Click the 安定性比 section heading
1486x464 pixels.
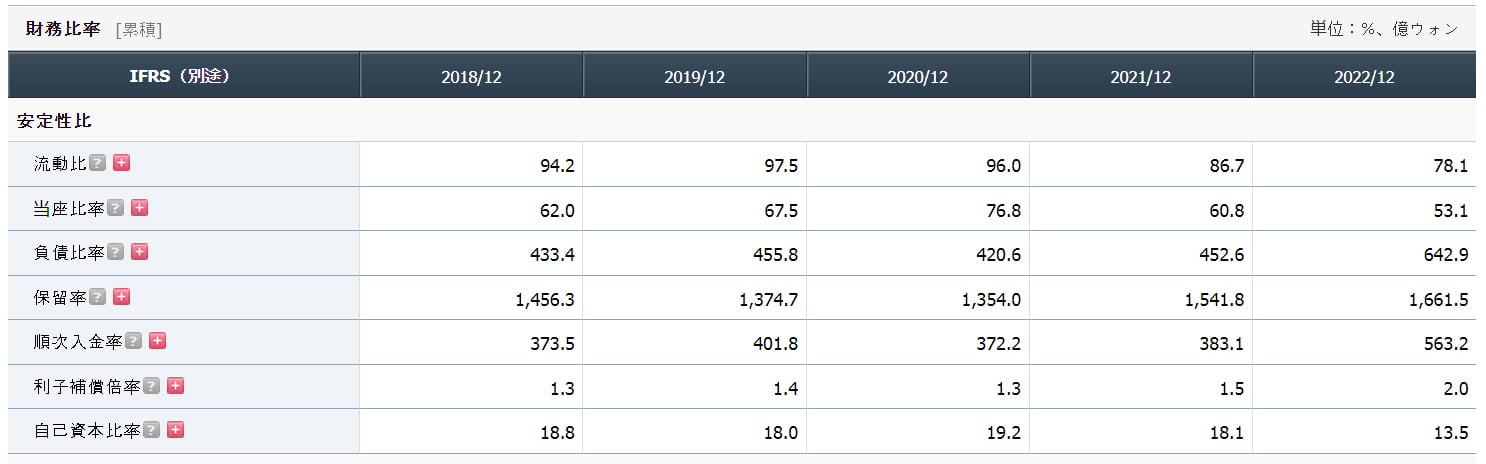(x=54, y=121)
